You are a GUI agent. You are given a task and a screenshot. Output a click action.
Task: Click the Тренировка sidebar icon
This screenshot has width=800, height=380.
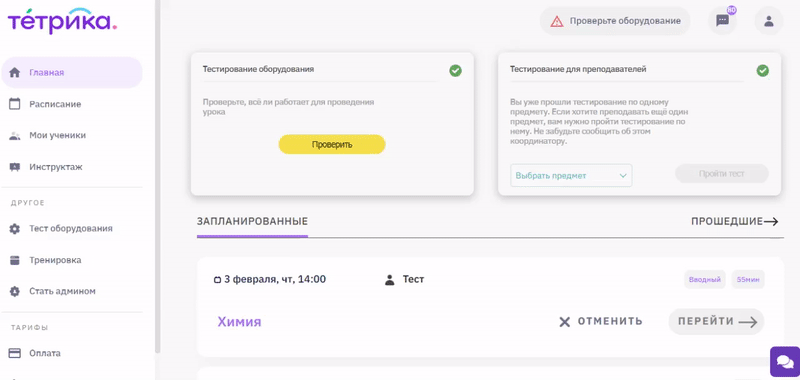click(15, 260)
